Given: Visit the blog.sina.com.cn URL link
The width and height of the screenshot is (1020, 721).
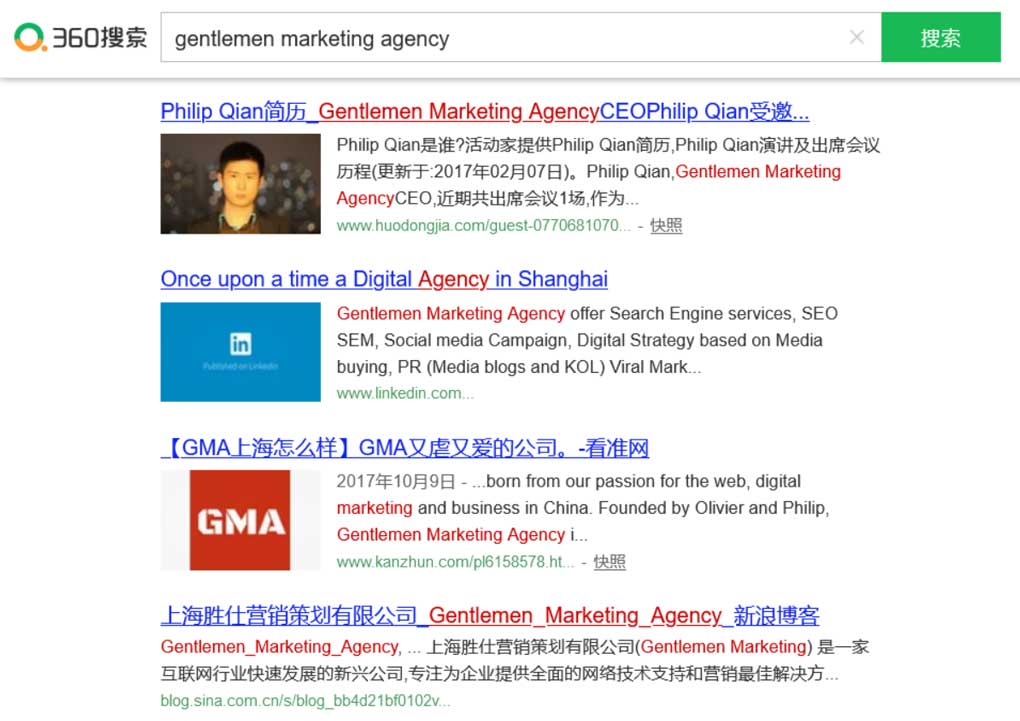Looking at the screenshot, I should (x=305, y=701).
